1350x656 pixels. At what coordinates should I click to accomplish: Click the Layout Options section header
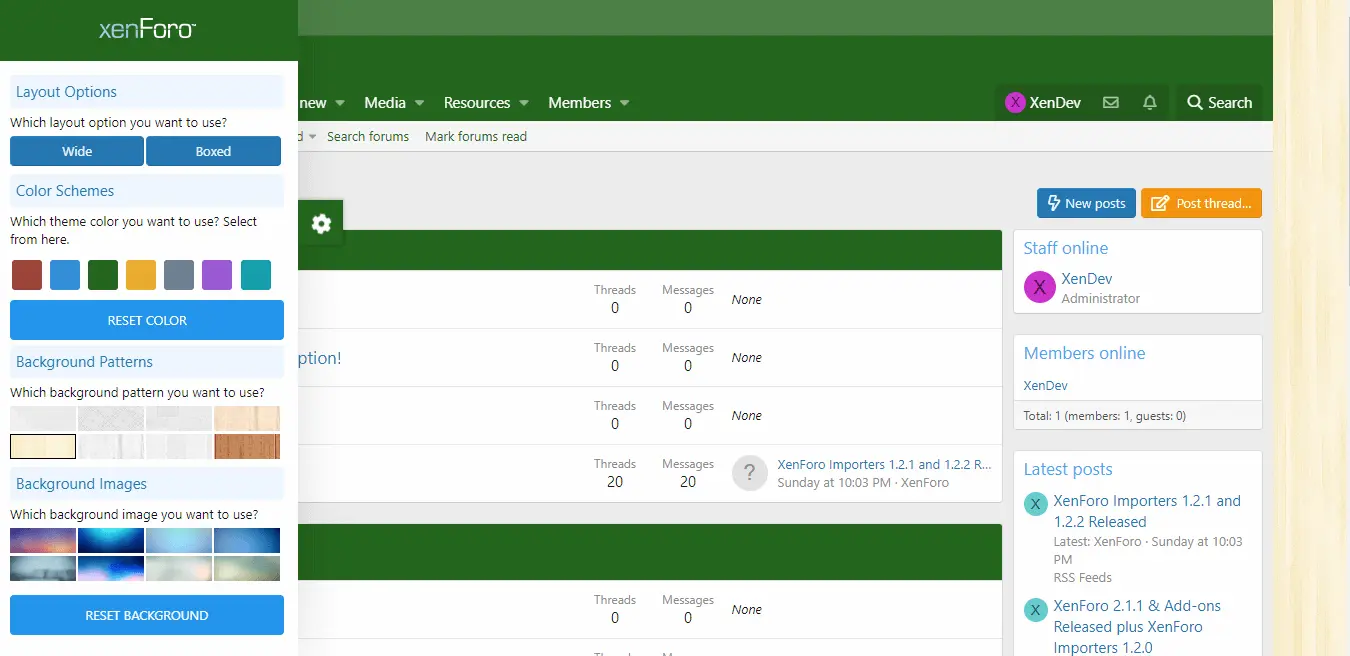[147, 91]
